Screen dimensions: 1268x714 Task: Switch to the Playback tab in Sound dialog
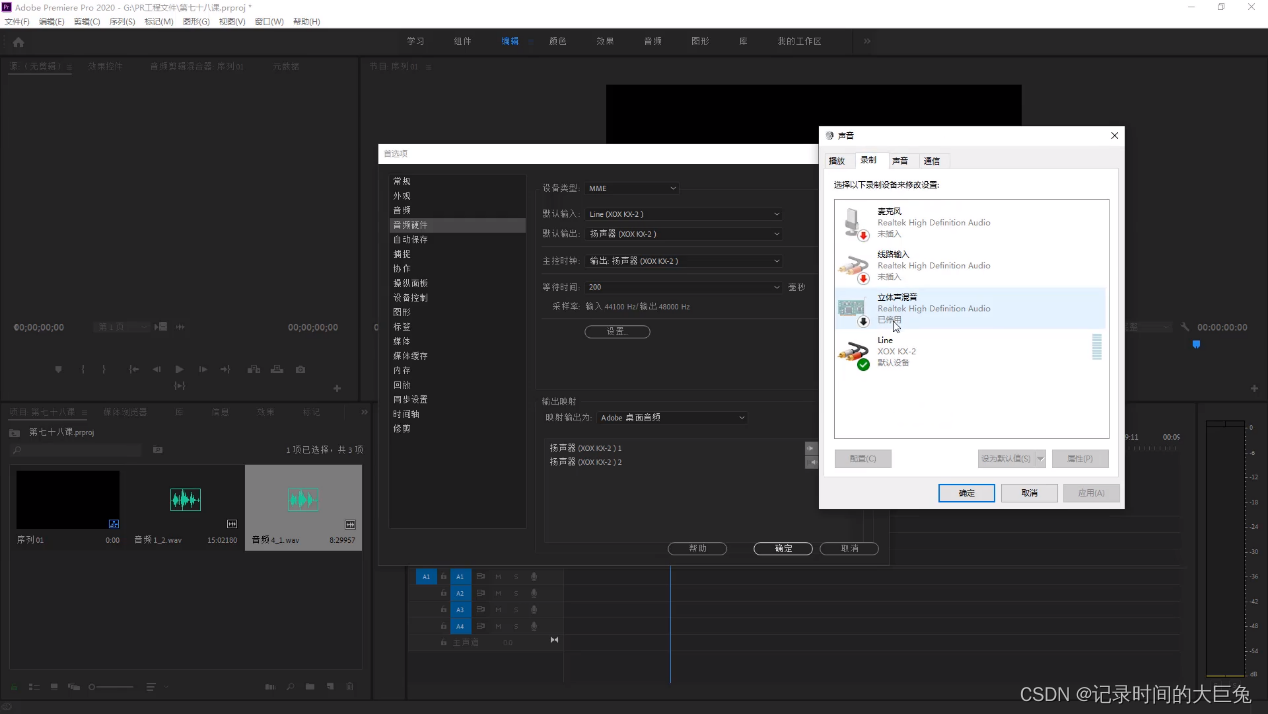click(x=837, y=161)
